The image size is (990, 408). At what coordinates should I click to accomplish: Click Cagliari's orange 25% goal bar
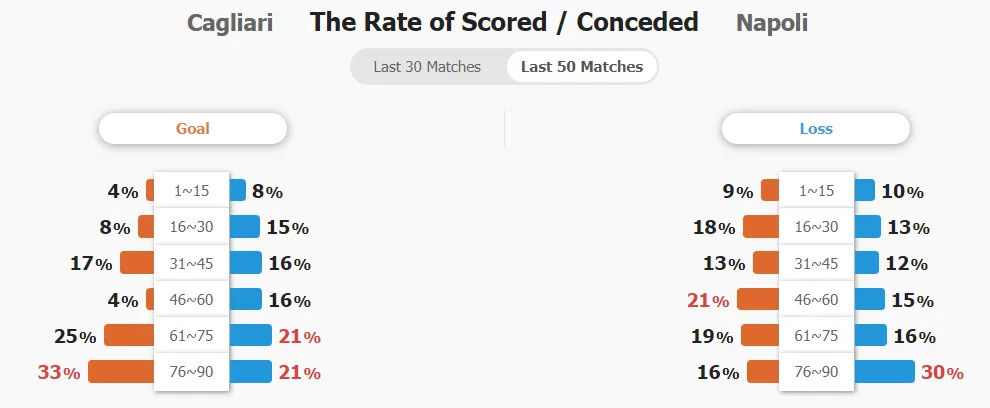click(129, 335)
